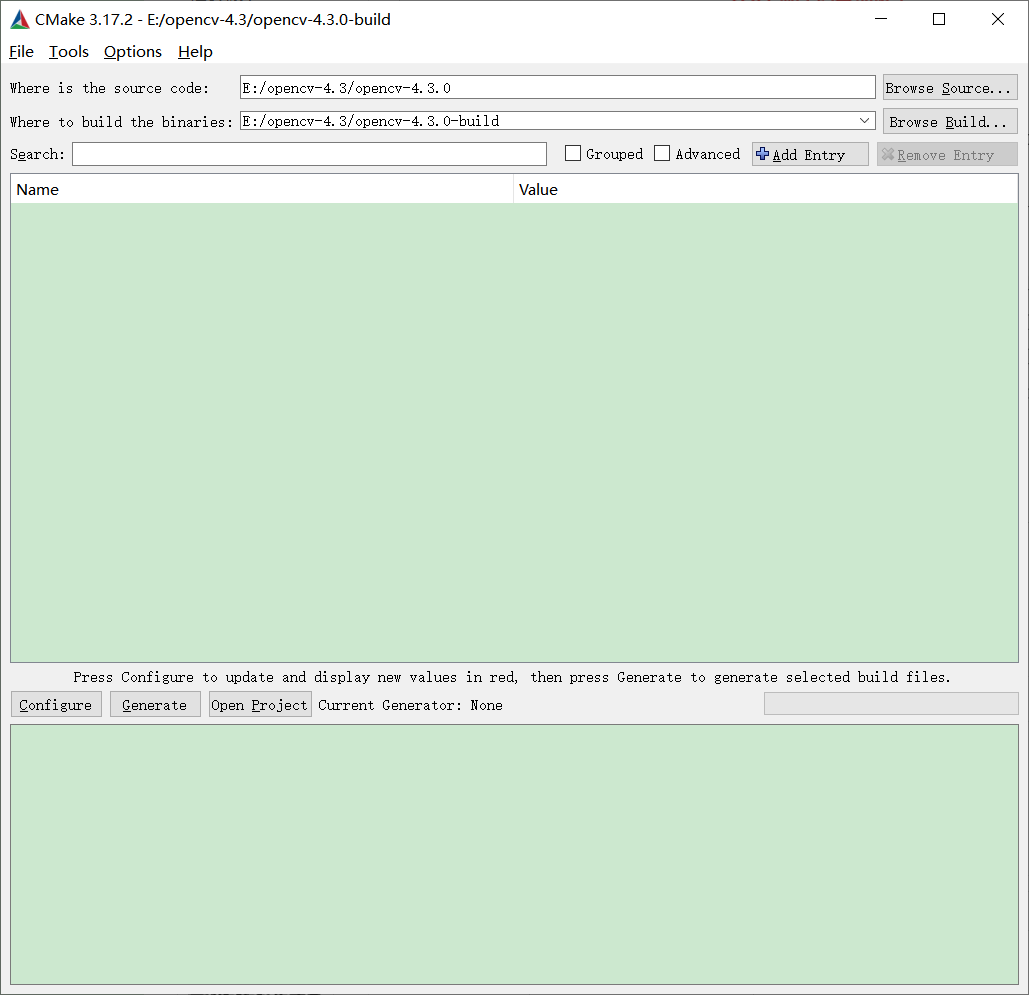Click the source code path field
This screenshot has width=1029, height=995.
(x=556, y=87)
